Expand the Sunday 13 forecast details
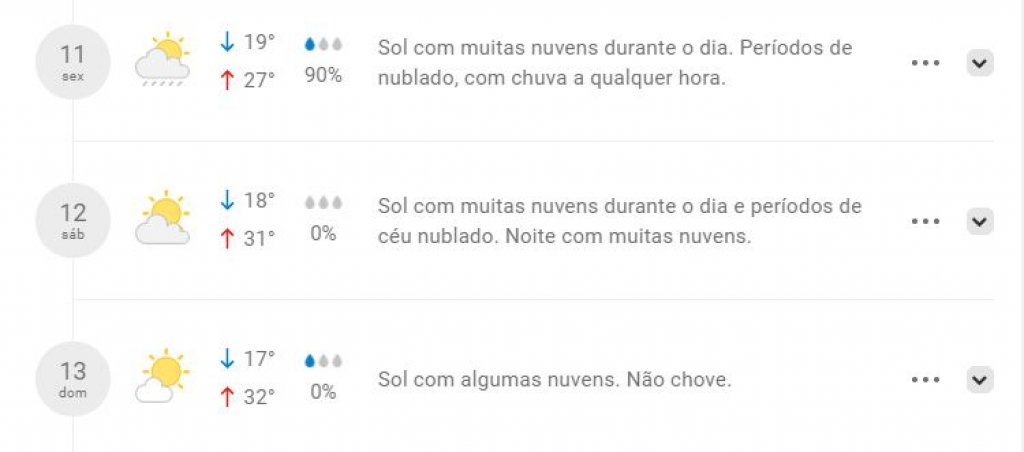This screenshot has width=1024, height=452. tap(980, 379)
